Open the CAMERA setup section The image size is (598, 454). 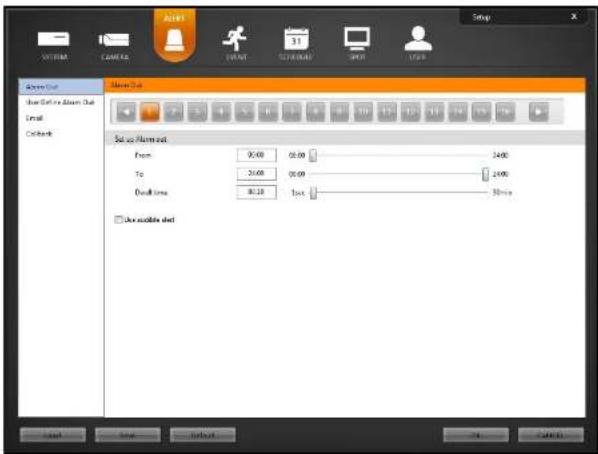click(114, 46)
